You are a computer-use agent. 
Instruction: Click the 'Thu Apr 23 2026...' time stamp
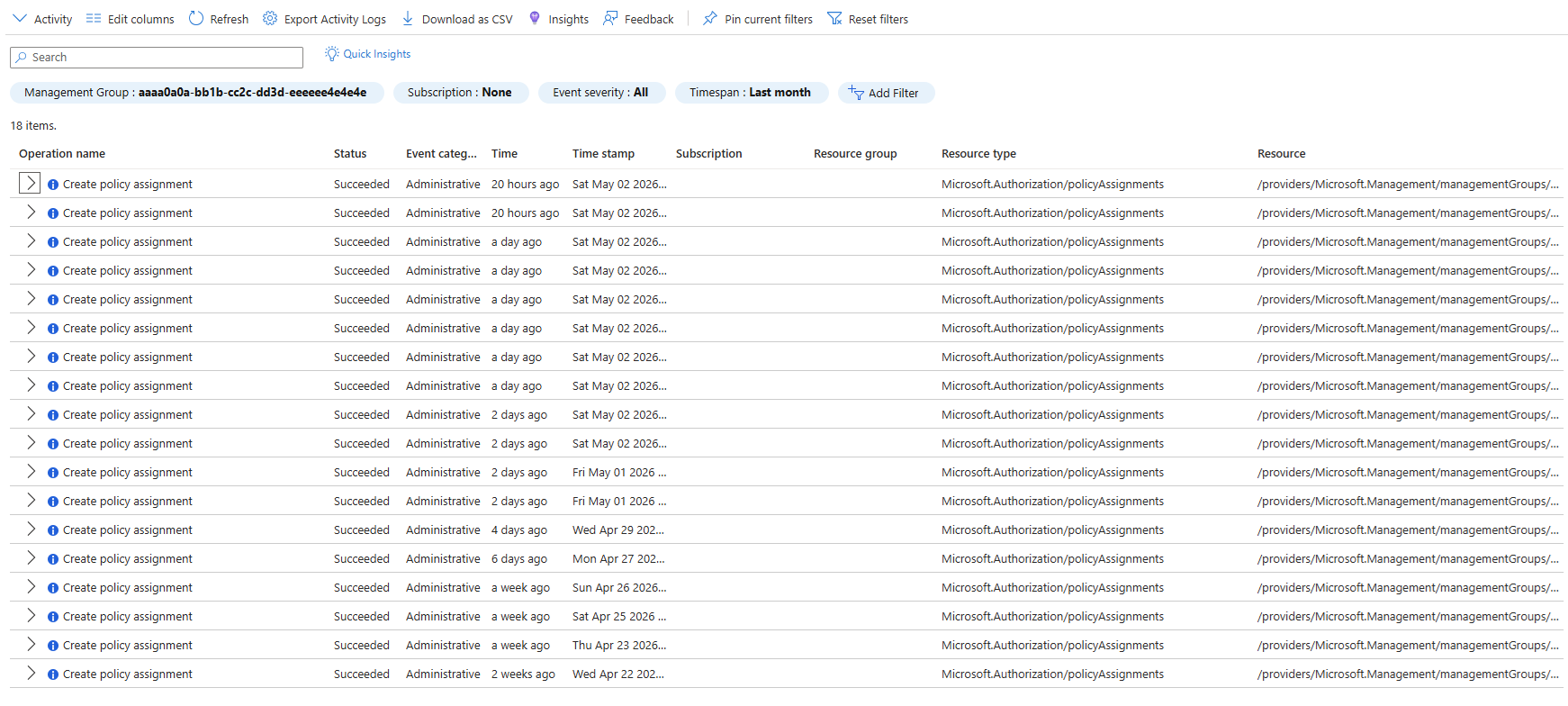click(x=619, y=646)
